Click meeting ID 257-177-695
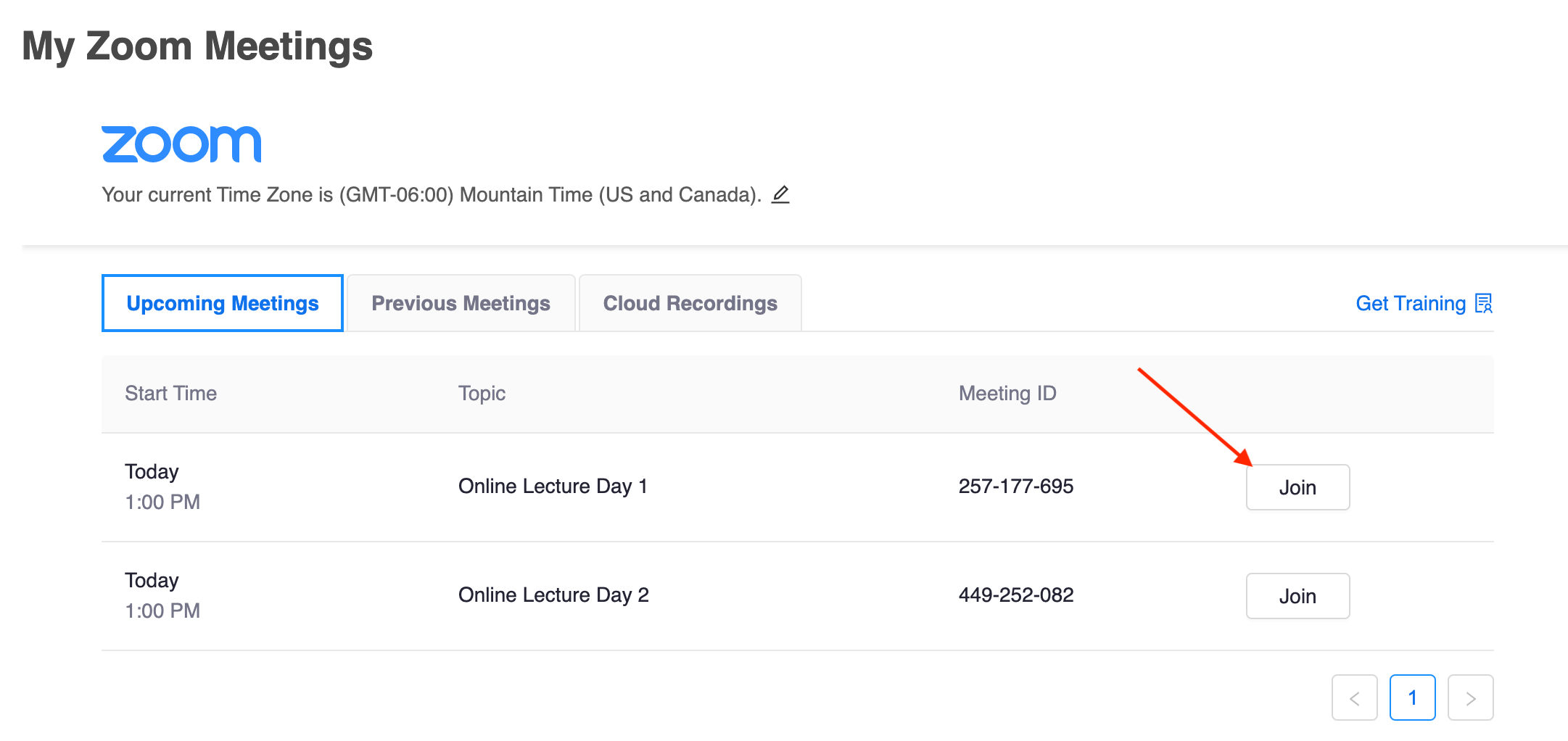The height and width of the screenshot is (741, 1568). pos(1016,487)
